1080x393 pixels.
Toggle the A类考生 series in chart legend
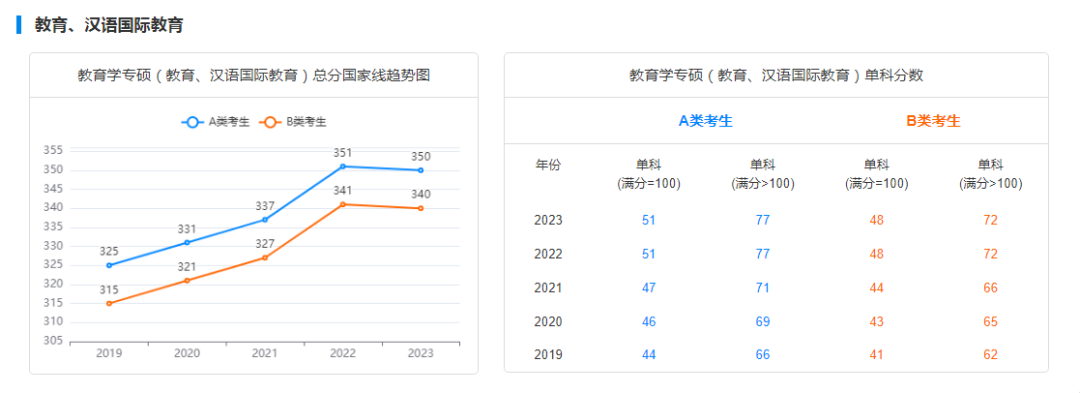click(215, 122)
